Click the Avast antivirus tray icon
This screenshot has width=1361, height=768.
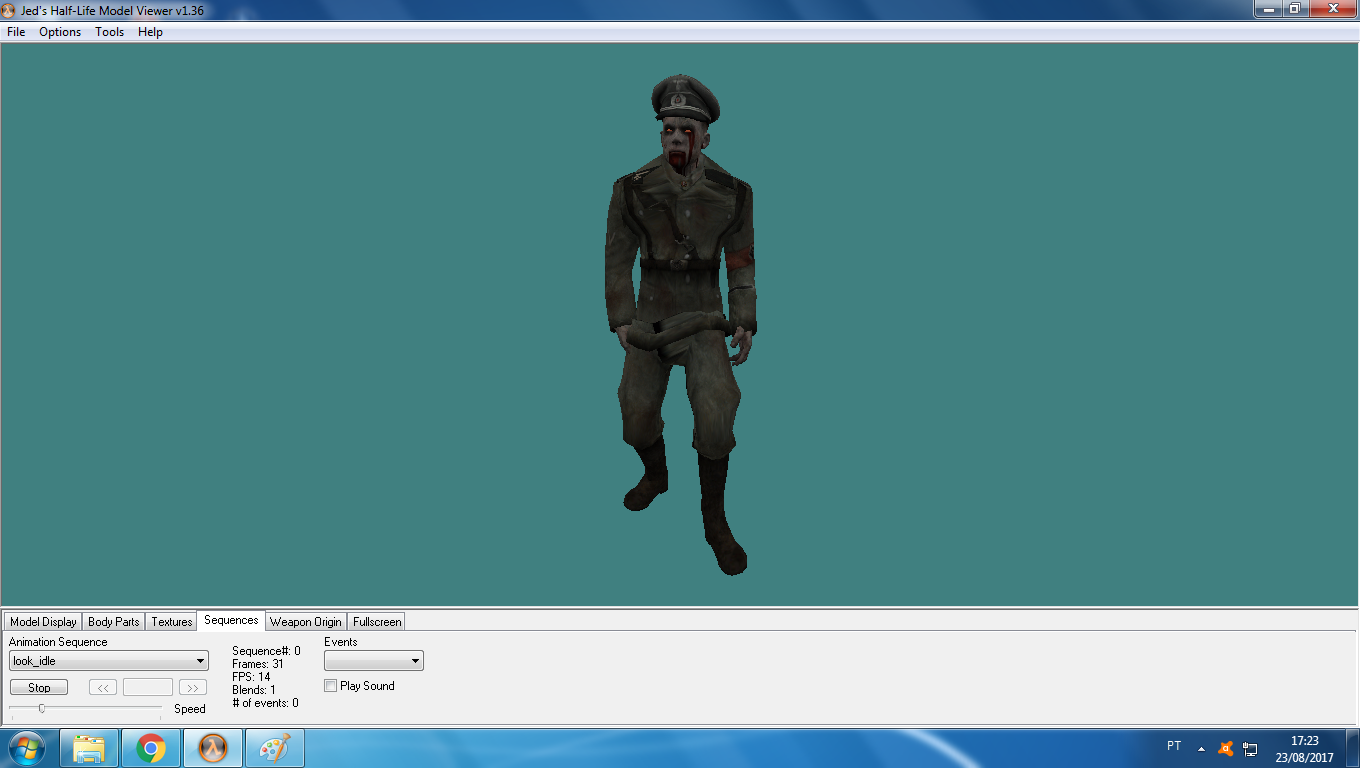(1226, 748)
